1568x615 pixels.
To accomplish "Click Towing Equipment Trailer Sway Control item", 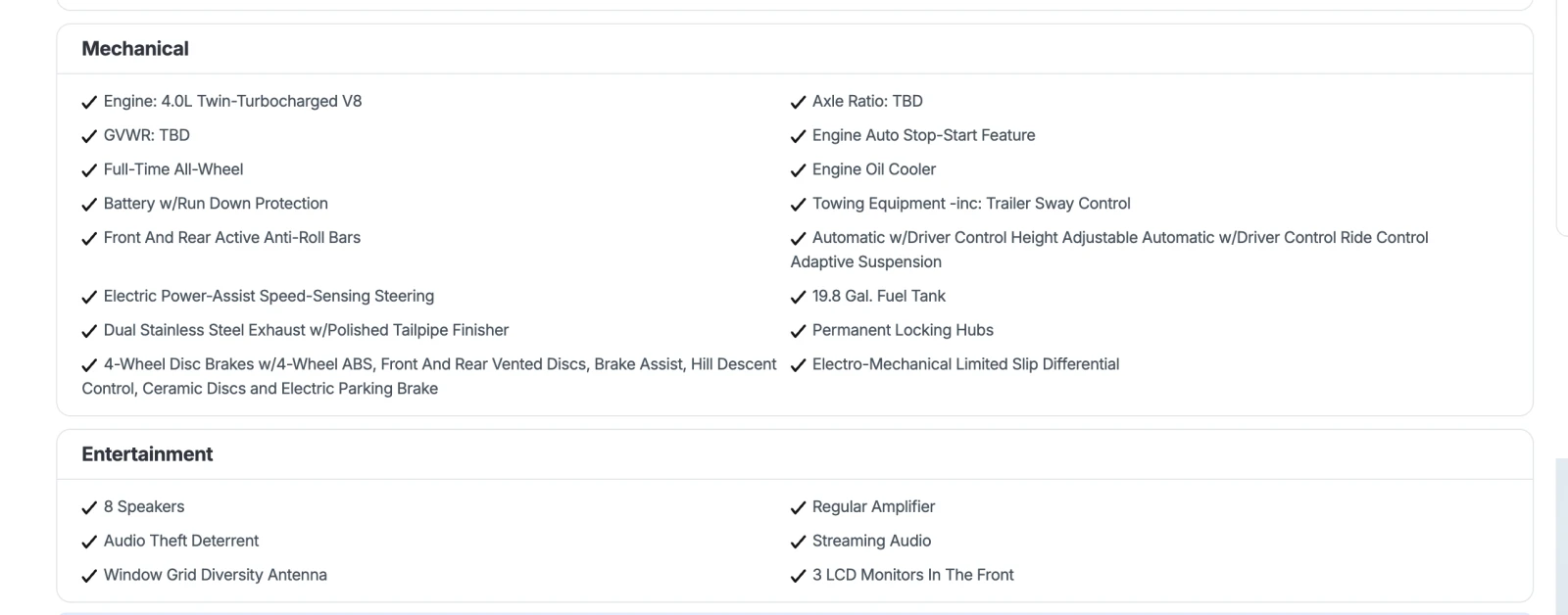I will click(x=971, y=204).
